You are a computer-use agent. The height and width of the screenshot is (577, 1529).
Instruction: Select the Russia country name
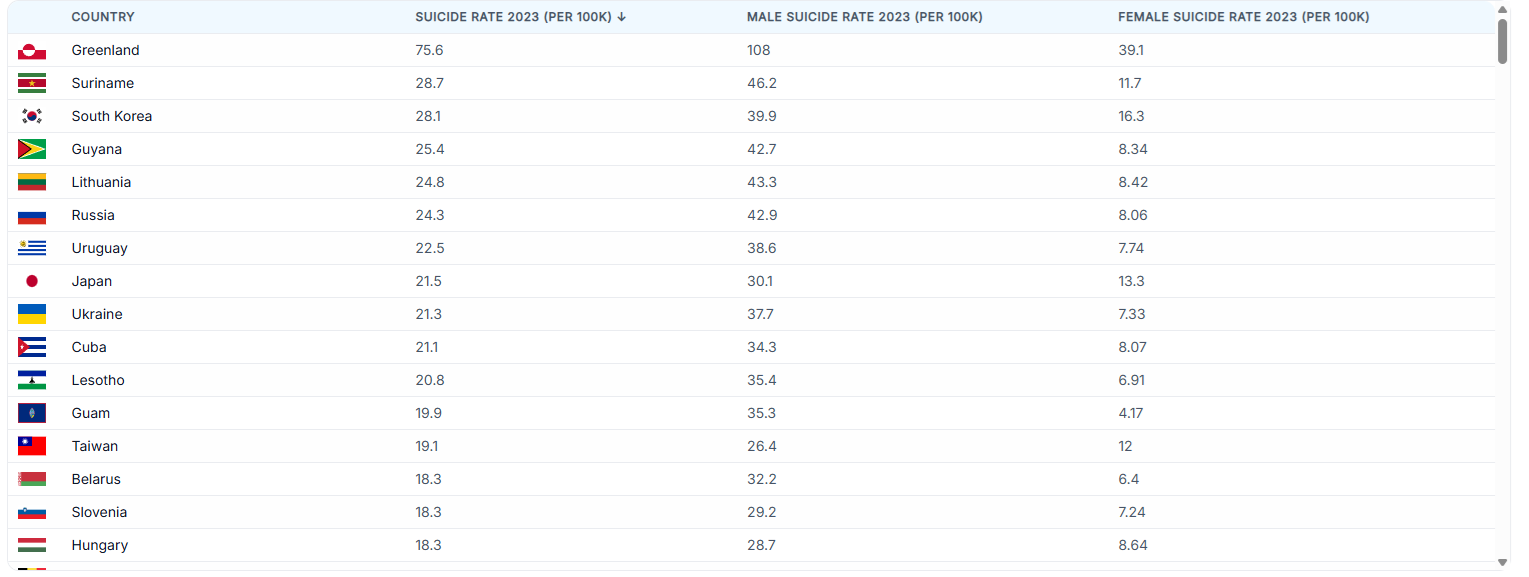point(93,215)
